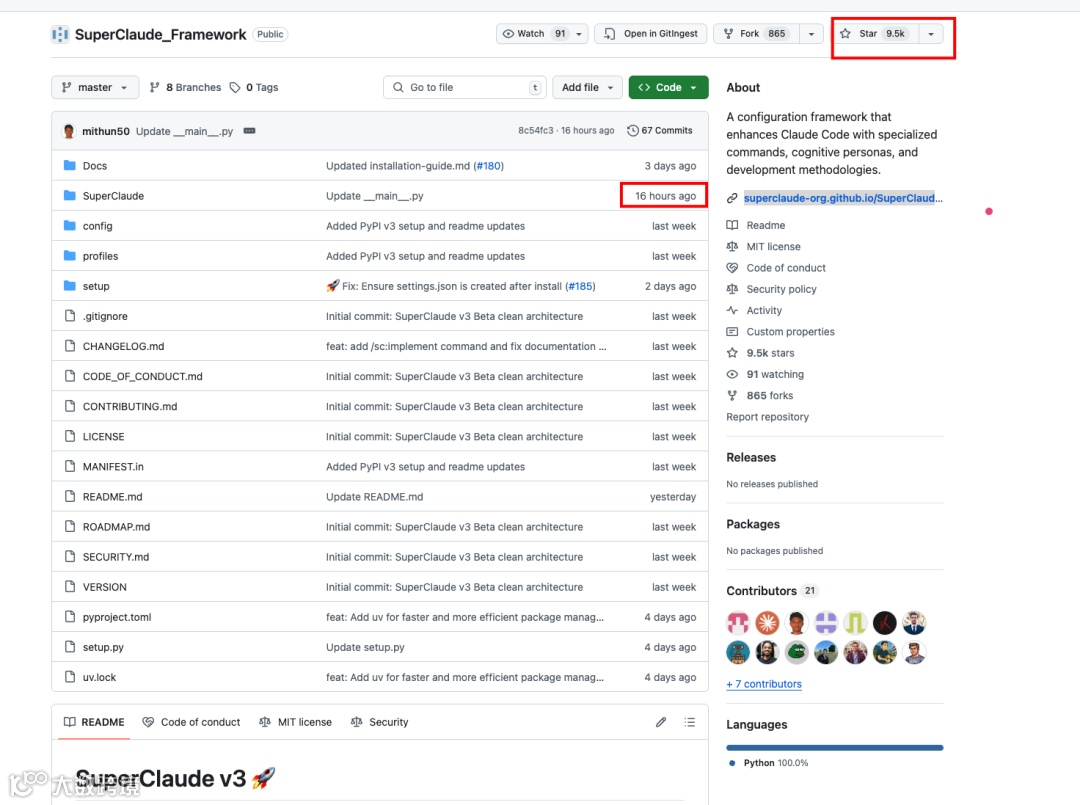The image size is (1080, 805).
Task: Open ROADMAP.md file
Action: pos(116,527)
